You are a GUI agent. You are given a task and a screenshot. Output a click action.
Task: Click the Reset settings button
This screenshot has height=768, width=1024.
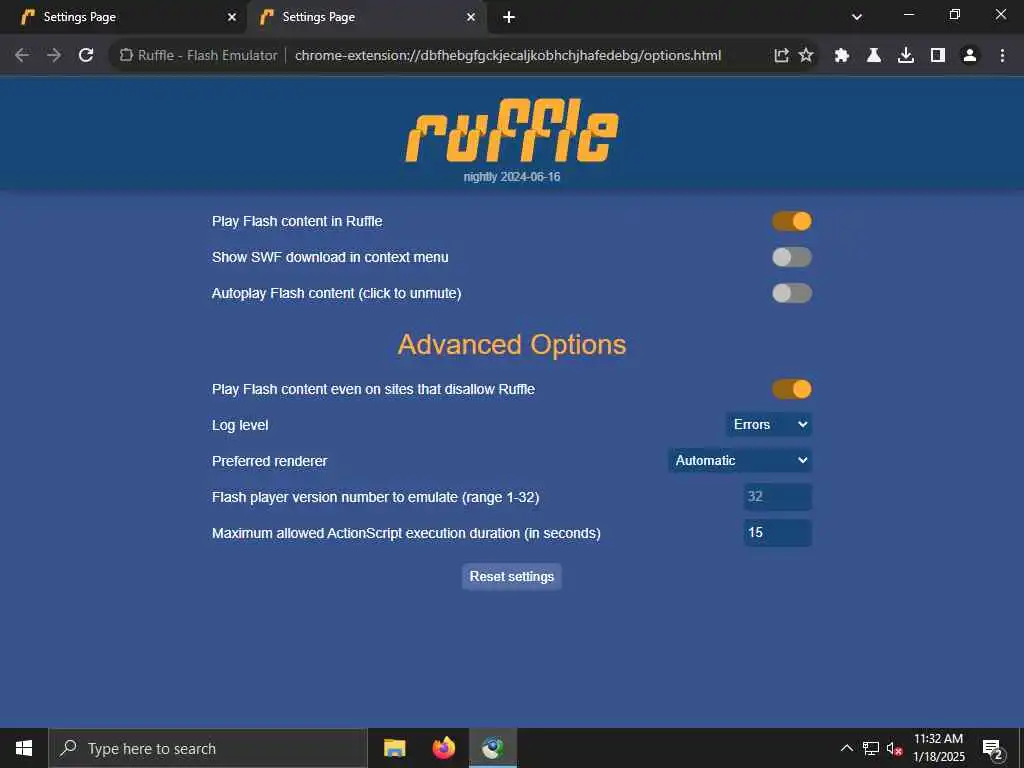pyautogui.click(x=512, y=577)
